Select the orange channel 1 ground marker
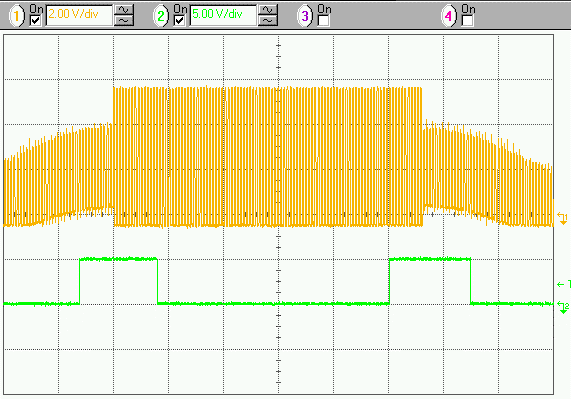 (562, 218)
